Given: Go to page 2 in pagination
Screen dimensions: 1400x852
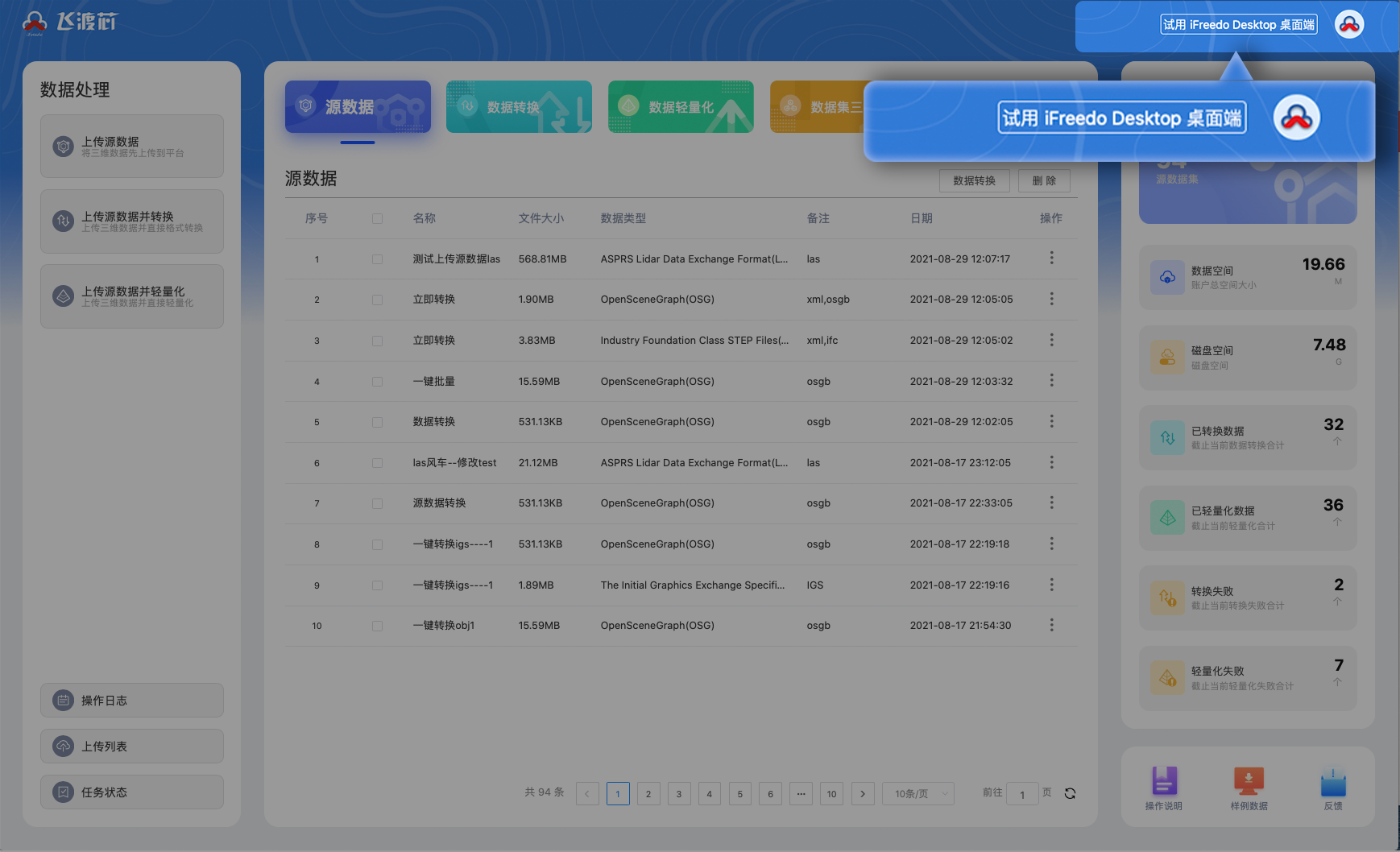Looking at the screenshot, I should (x=648, y=794).
